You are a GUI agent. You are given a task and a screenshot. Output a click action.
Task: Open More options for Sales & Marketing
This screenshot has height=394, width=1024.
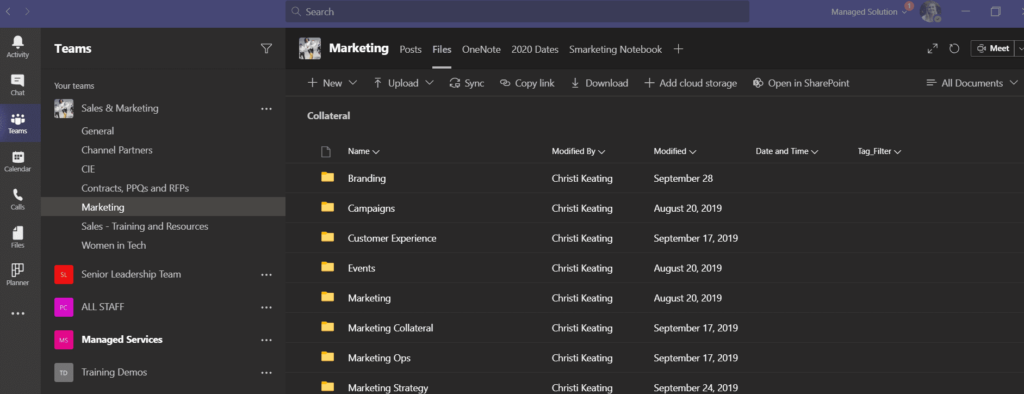[x=266, y=108]
